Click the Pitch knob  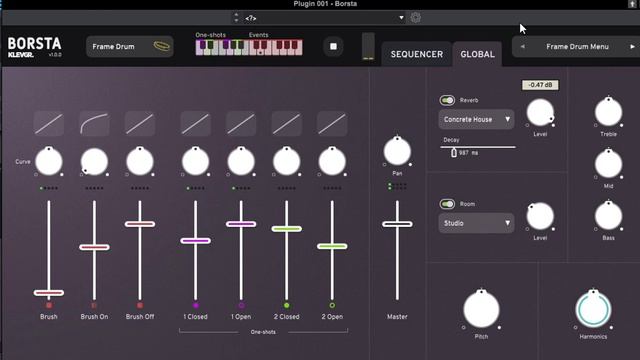(481, 309)
